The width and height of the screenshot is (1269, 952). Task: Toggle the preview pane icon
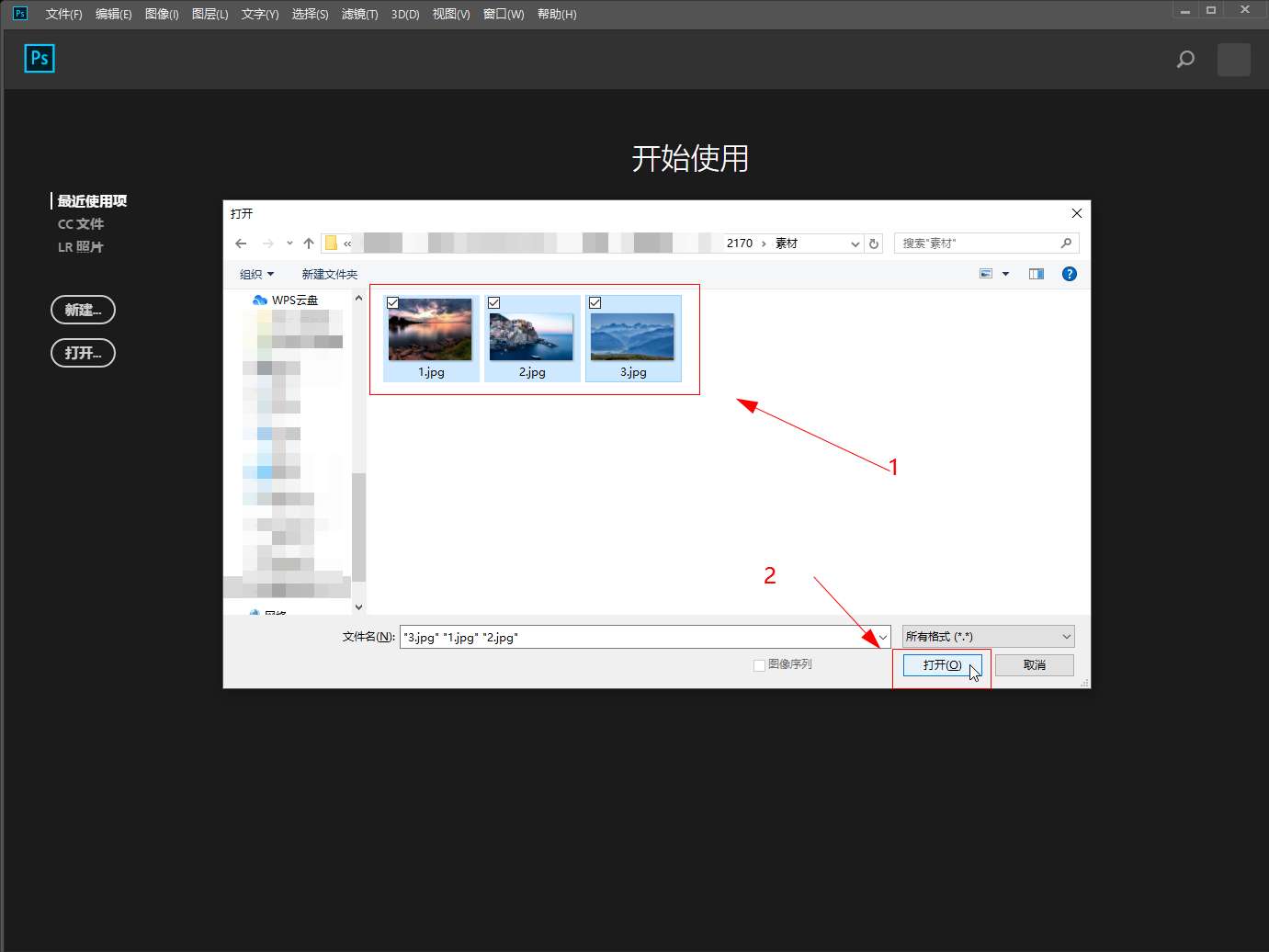(x=1037, y=274)
